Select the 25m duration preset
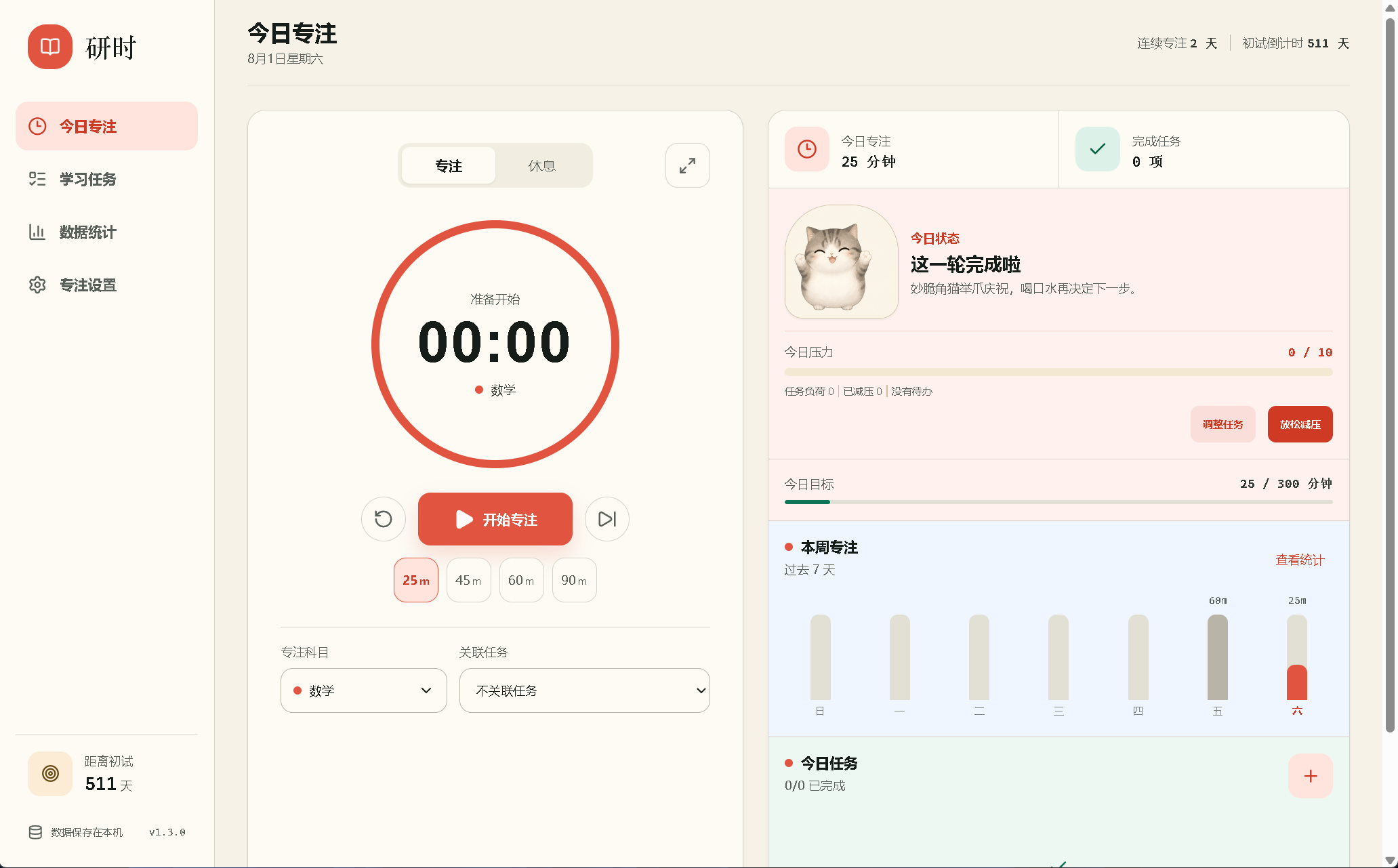1398x868 pixels. pyautogui.click(x=416, y=580)
